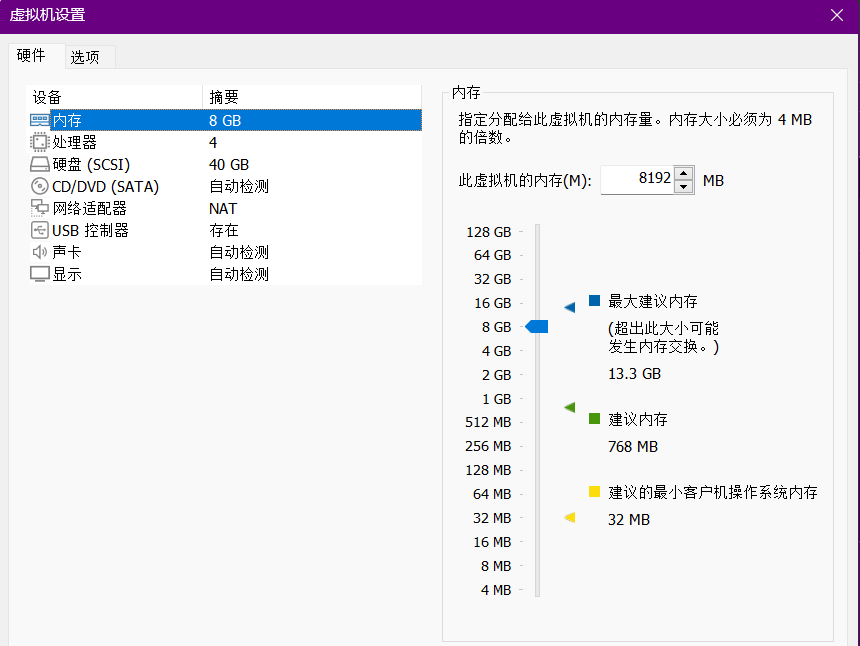Increase memory with the up spinner arrow

click(684, 174)
